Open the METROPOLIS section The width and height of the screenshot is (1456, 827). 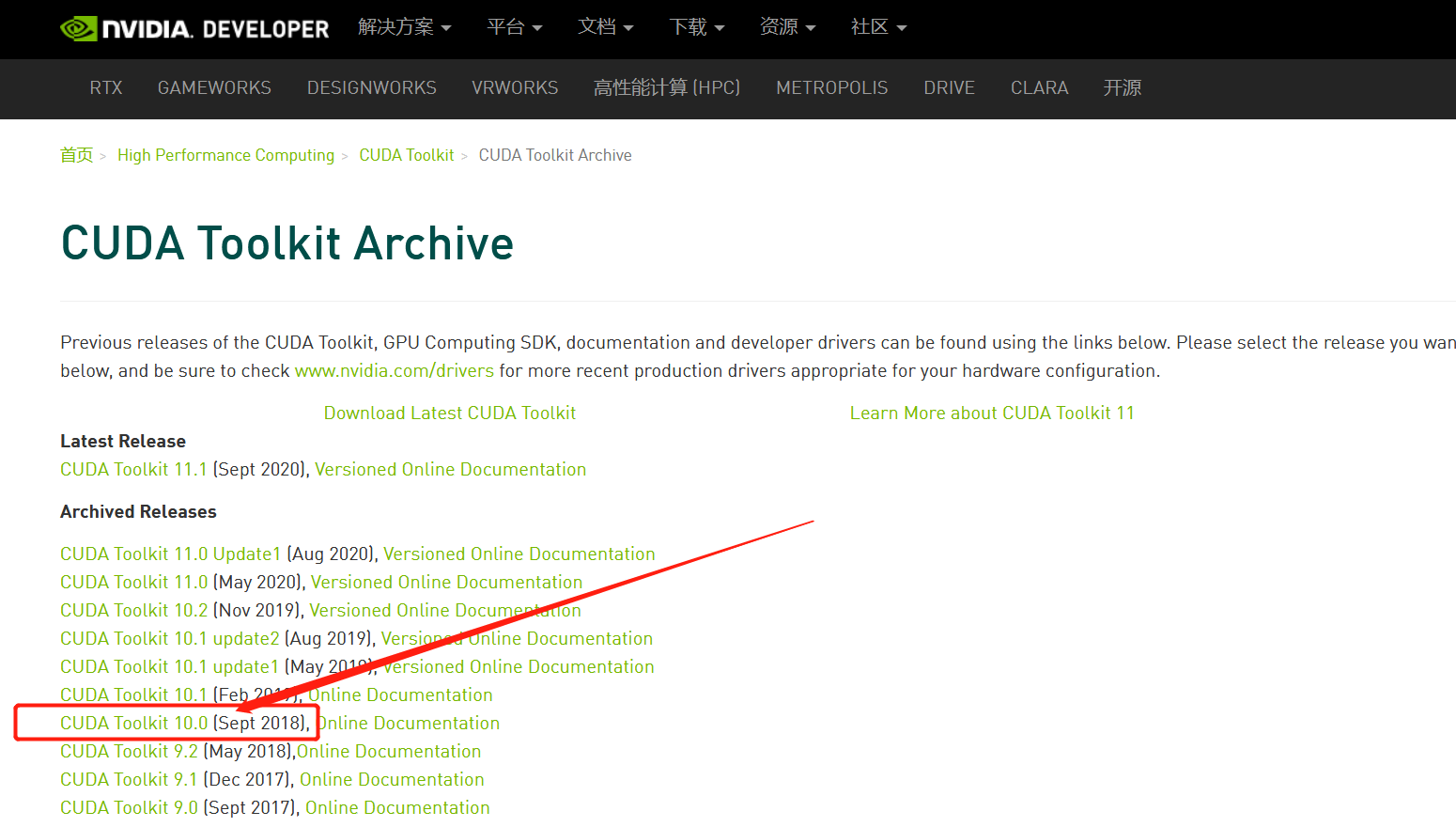[832, 87]
